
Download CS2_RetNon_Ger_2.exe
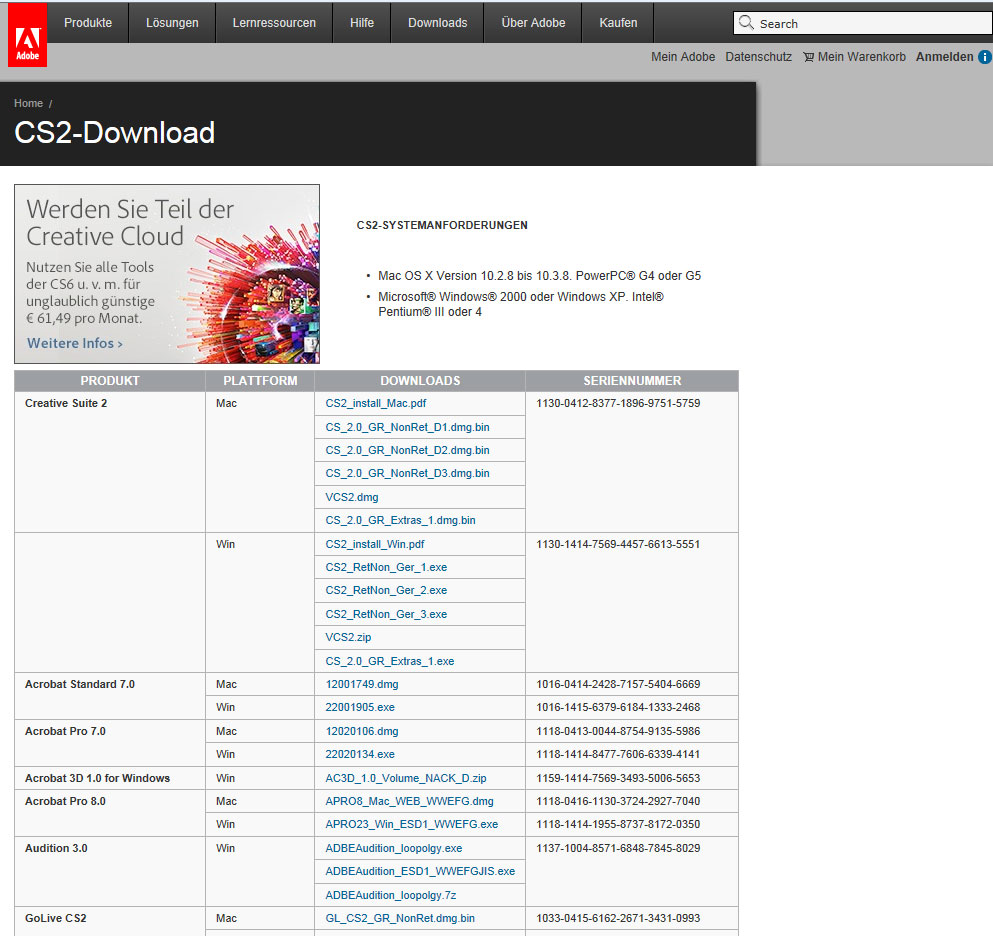point(386,590)
